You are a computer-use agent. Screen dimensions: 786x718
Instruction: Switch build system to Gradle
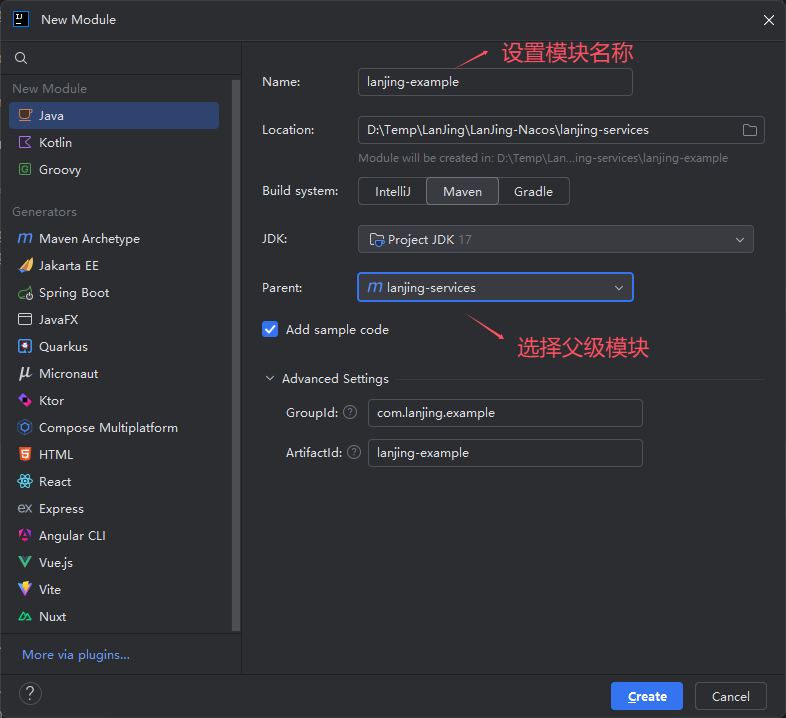(x=533, y=192)
